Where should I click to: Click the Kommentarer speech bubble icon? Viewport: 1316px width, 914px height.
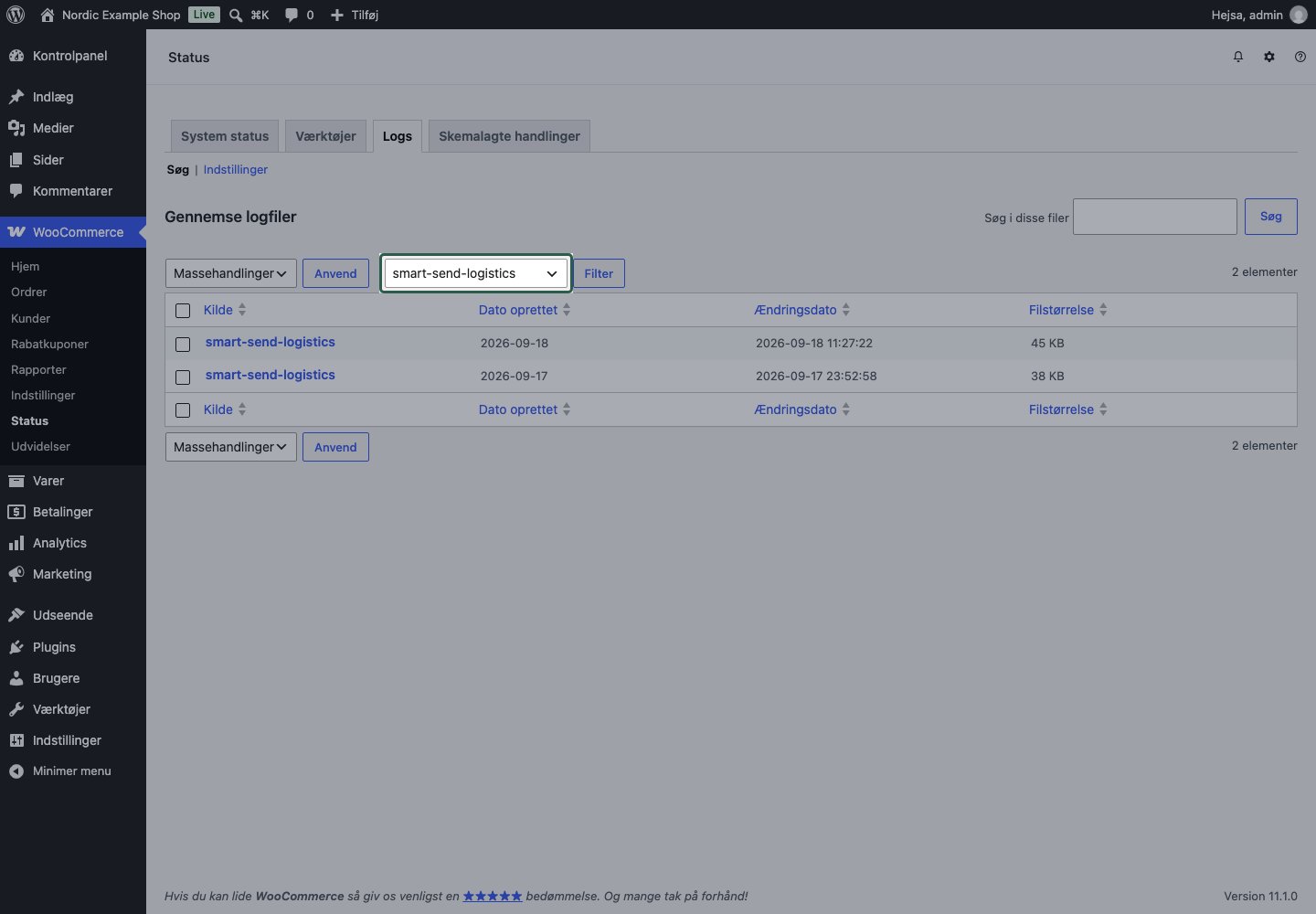[16, 191]
